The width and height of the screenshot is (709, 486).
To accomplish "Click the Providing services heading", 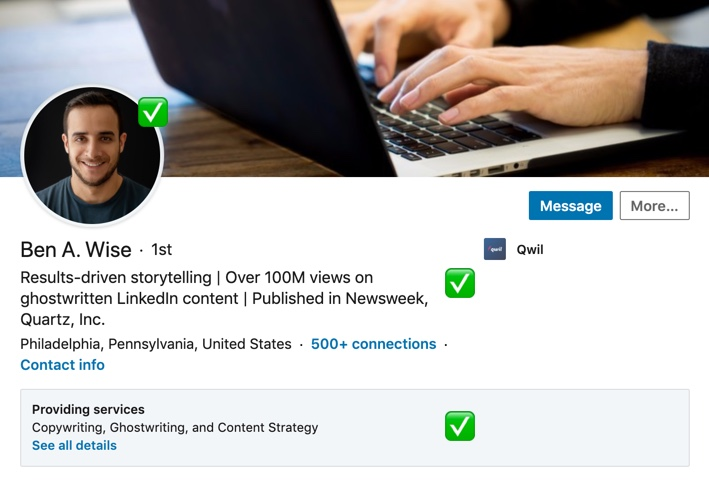I will tap(88, 409).
